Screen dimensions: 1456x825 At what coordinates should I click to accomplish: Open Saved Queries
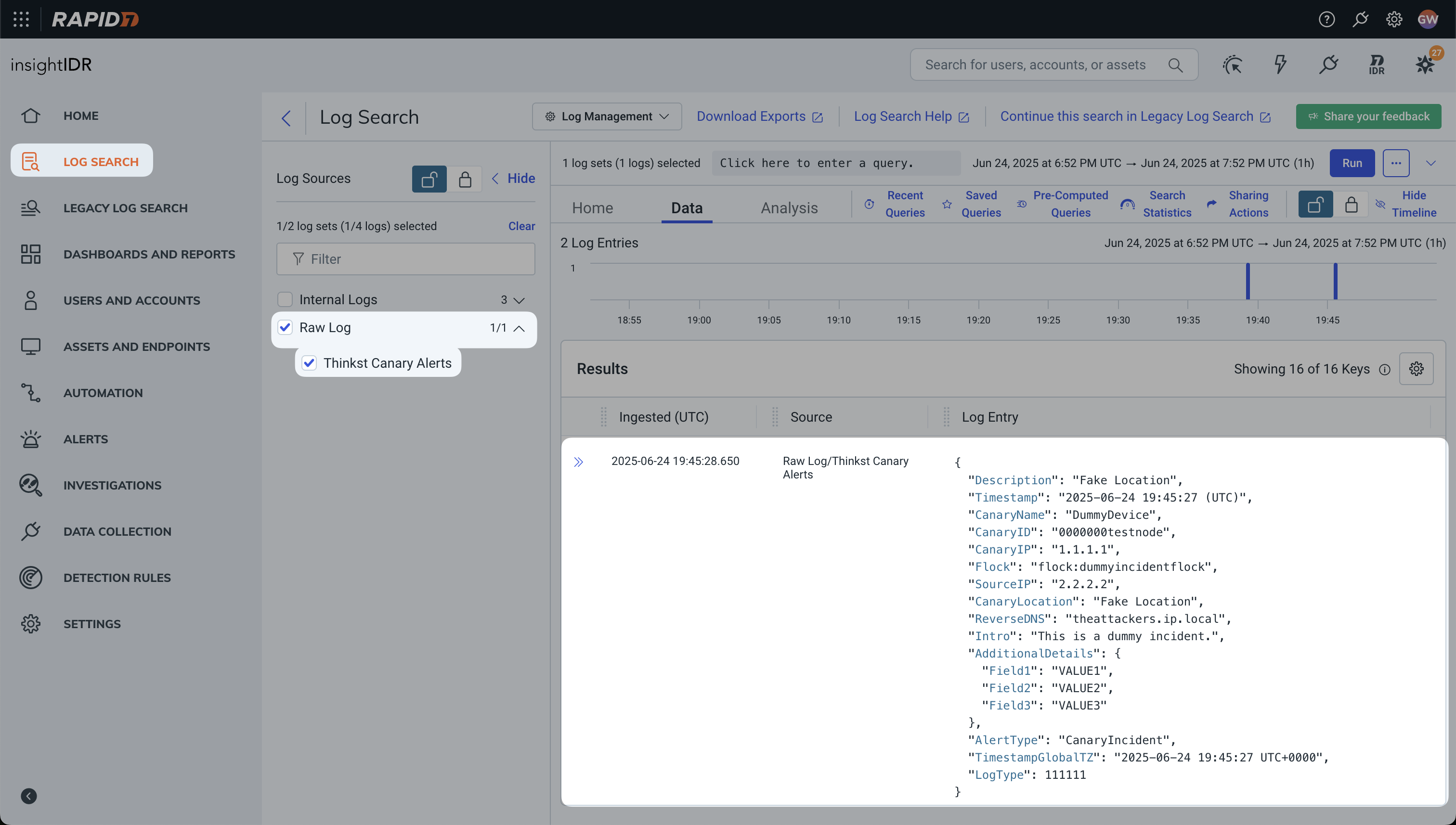(x=972, y=204)
